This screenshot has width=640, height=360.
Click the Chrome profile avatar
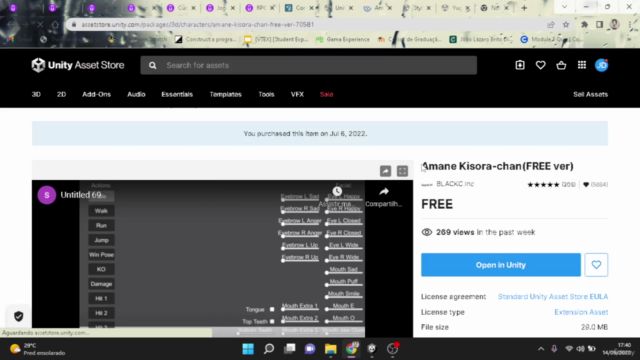click(614, 24)
